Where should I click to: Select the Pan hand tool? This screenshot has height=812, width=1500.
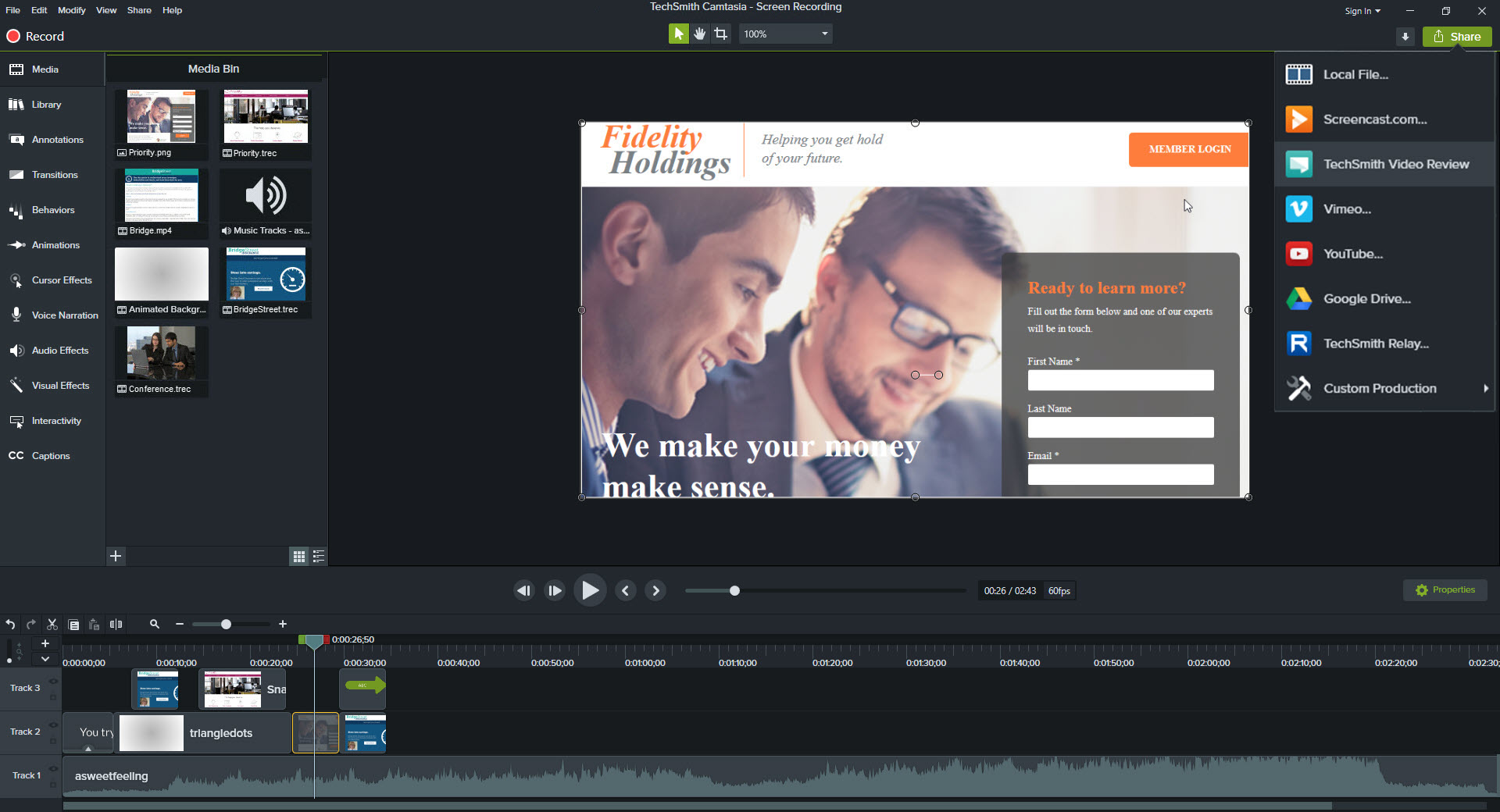coord(699,34)
